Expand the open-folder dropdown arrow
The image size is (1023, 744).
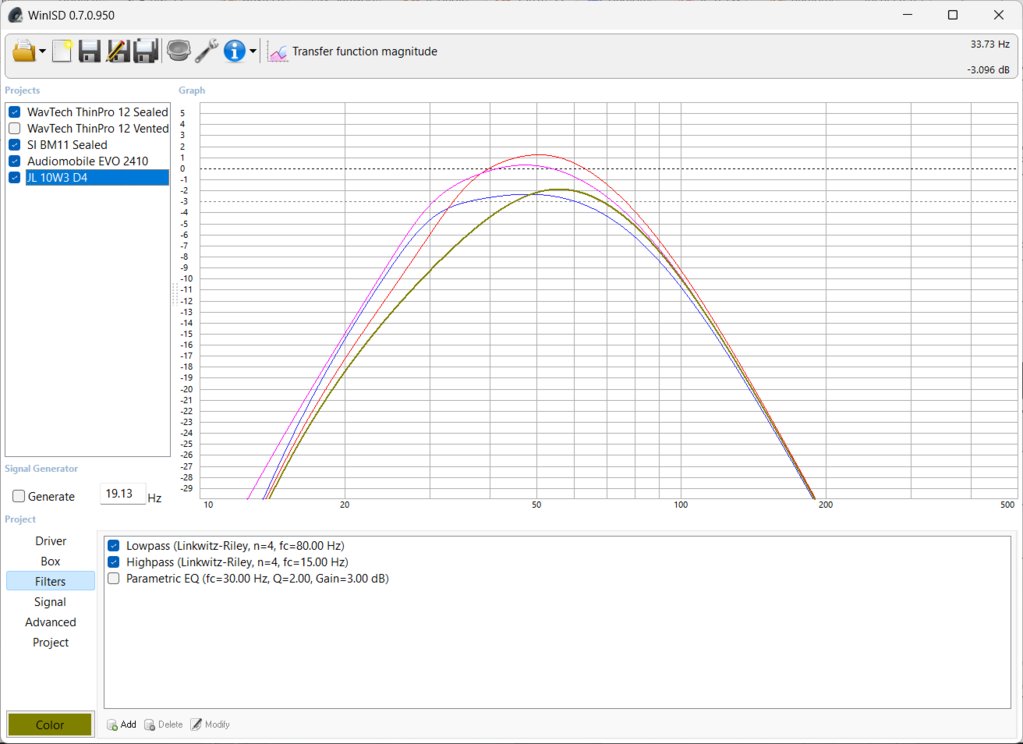point(42,51)
